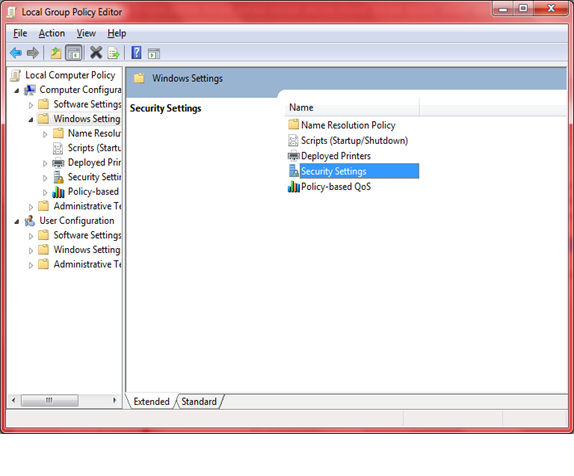Click the Back arrow toolbar icon
574x476 pixels.
[16, 53]
